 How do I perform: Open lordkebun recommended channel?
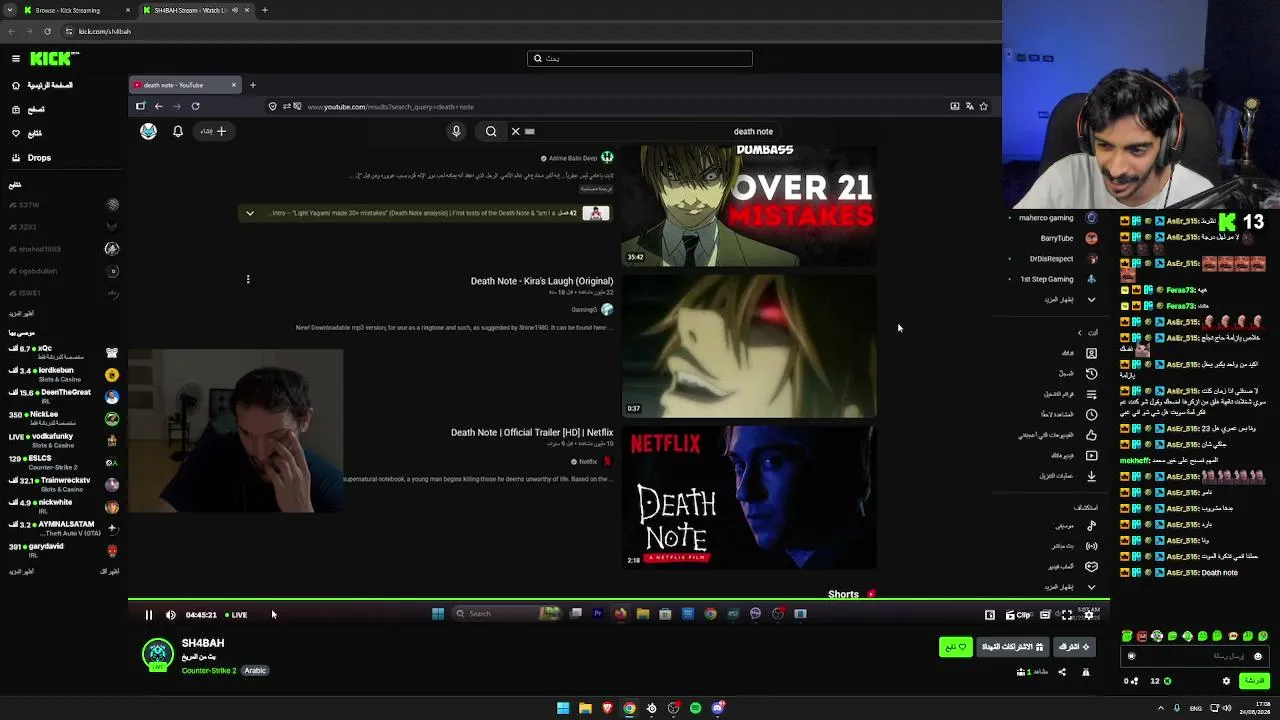coord(62,374)
